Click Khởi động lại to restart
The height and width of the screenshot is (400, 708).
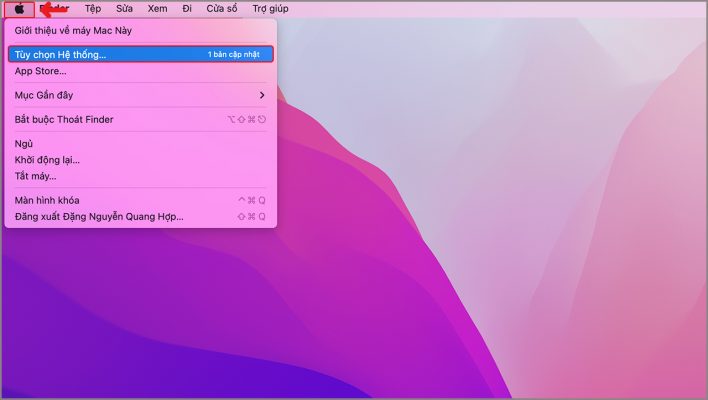(47, 160)
